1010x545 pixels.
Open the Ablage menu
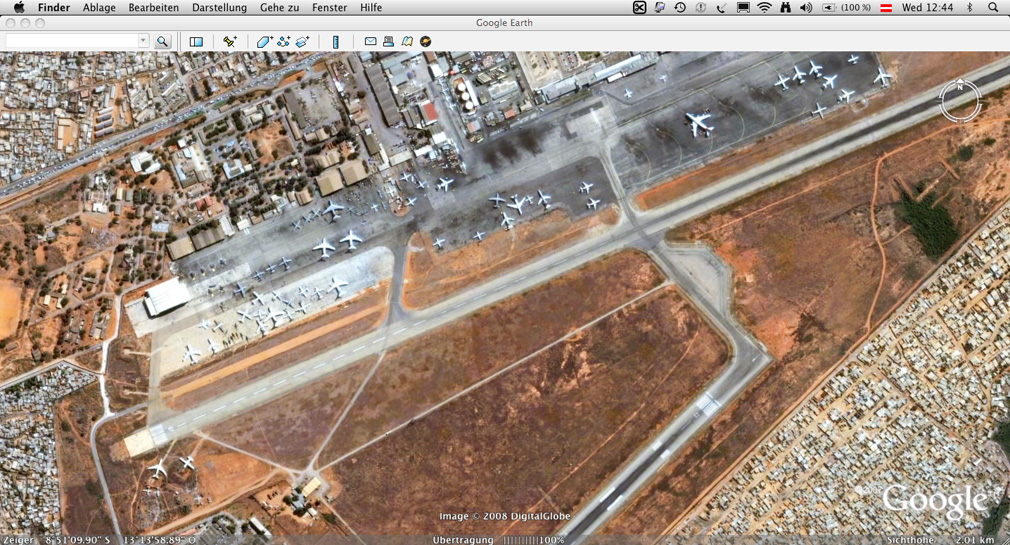pos(99,8)
